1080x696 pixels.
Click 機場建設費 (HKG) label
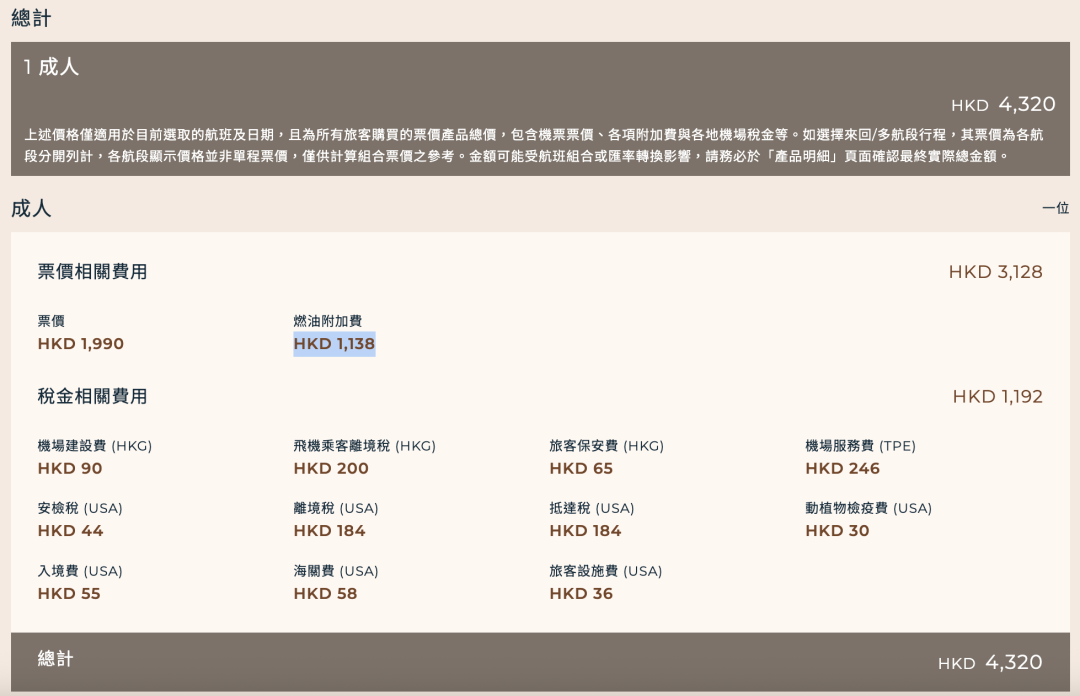click(94, 446)
